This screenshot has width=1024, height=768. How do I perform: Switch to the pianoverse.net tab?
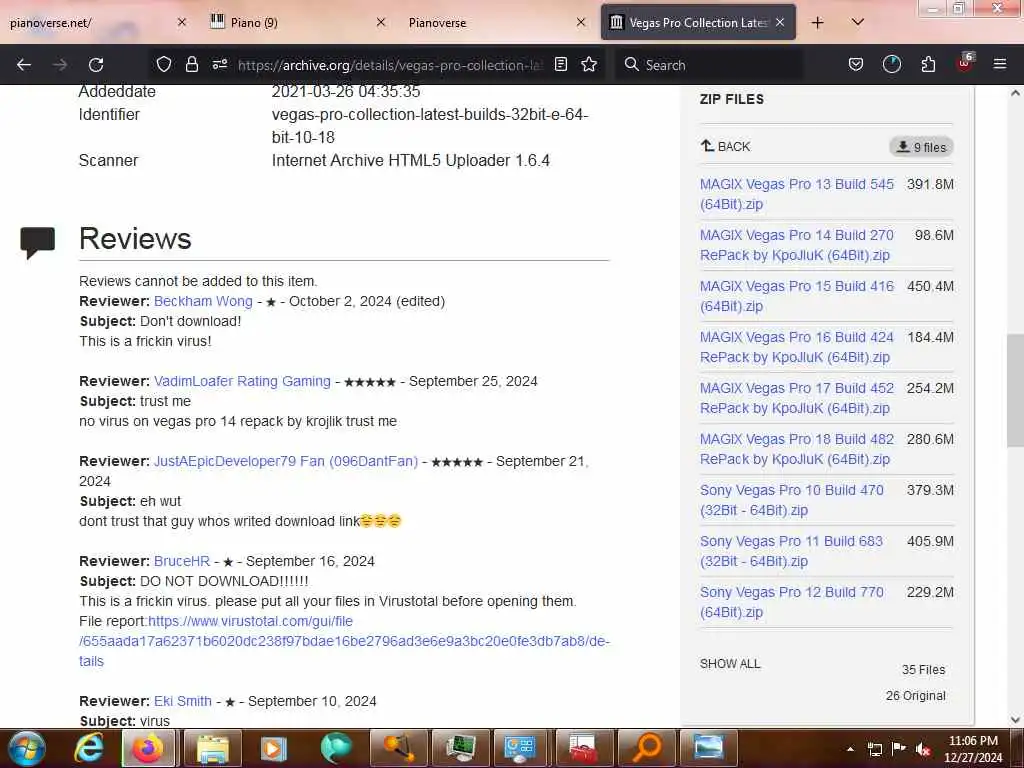pyautogui.click(x=90, y=23)
